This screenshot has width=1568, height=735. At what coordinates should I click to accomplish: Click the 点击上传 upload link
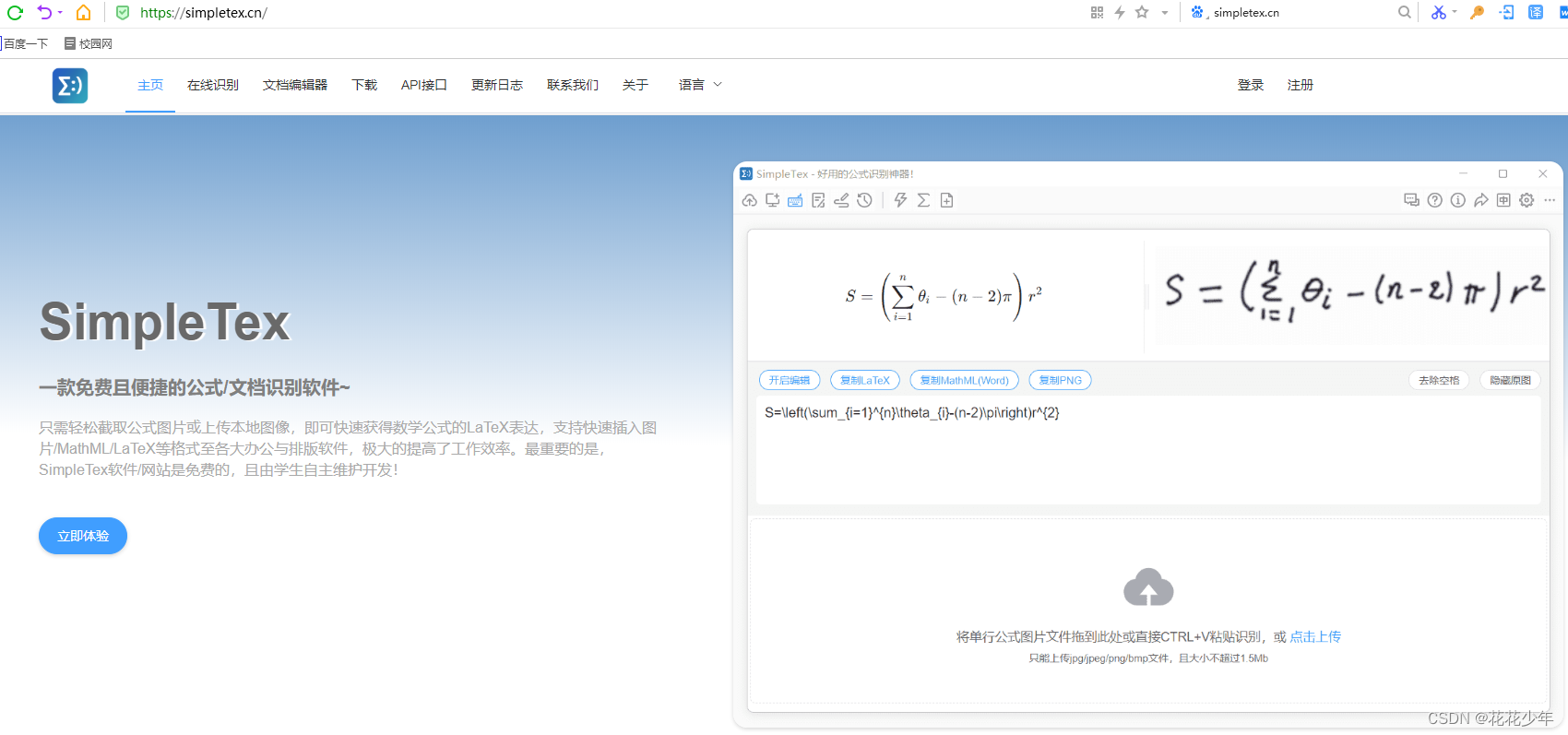(1315, 636)
